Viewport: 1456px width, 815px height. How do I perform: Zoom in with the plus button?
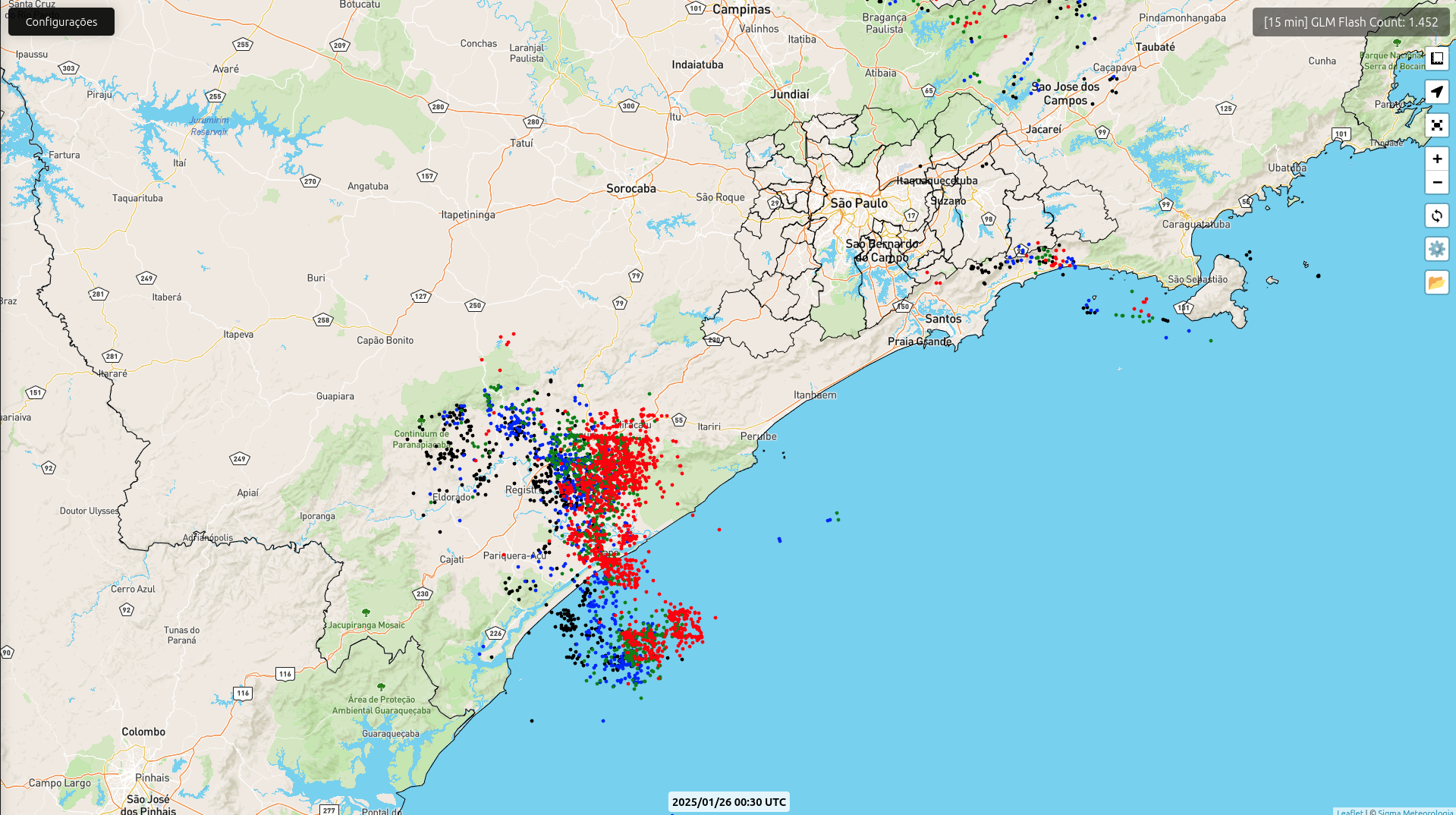tap(1436, 159)
